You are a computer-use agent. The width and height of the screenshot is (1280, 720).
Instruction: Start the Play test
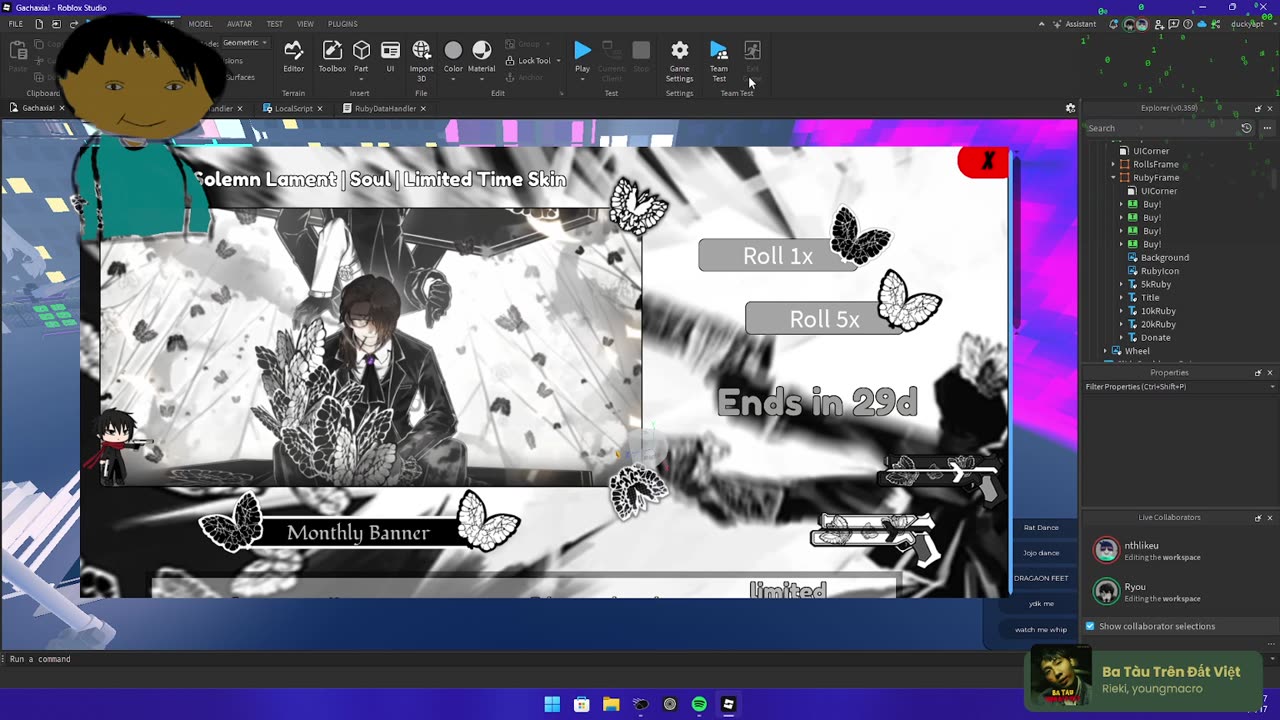tap(582, 55)
